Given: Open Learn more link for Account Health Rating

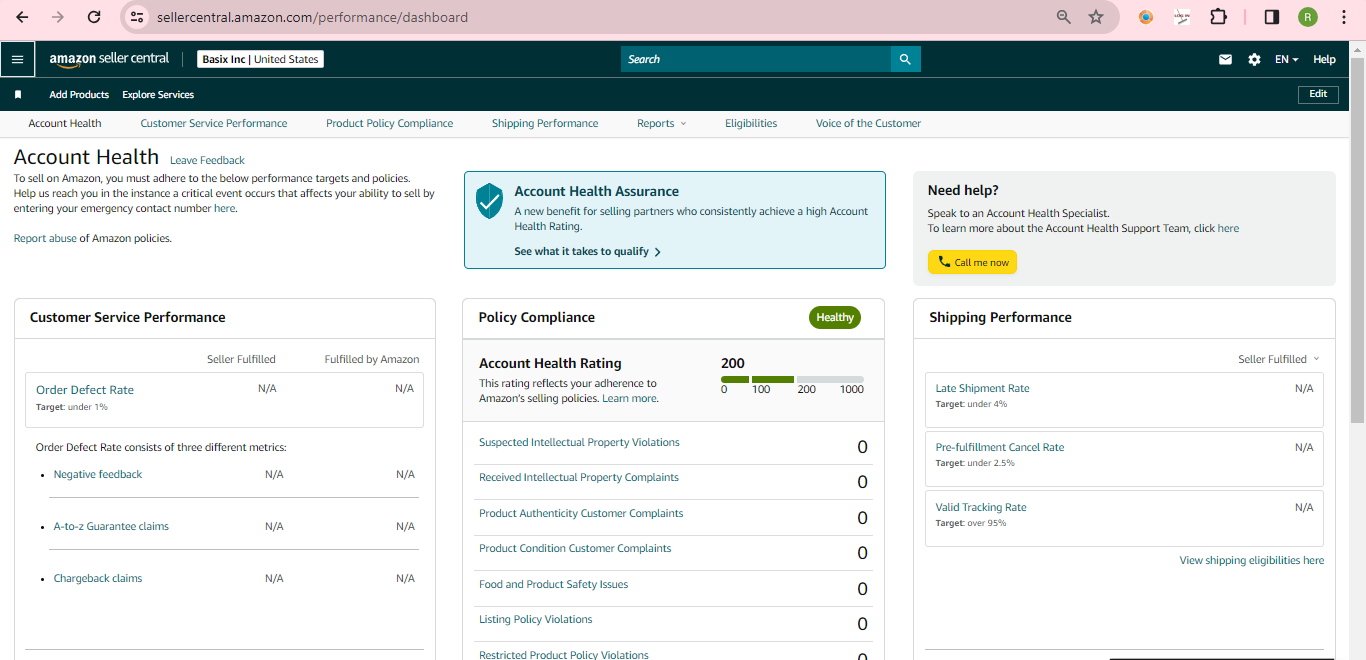Looking at the screenshot, I should point(629,398).
